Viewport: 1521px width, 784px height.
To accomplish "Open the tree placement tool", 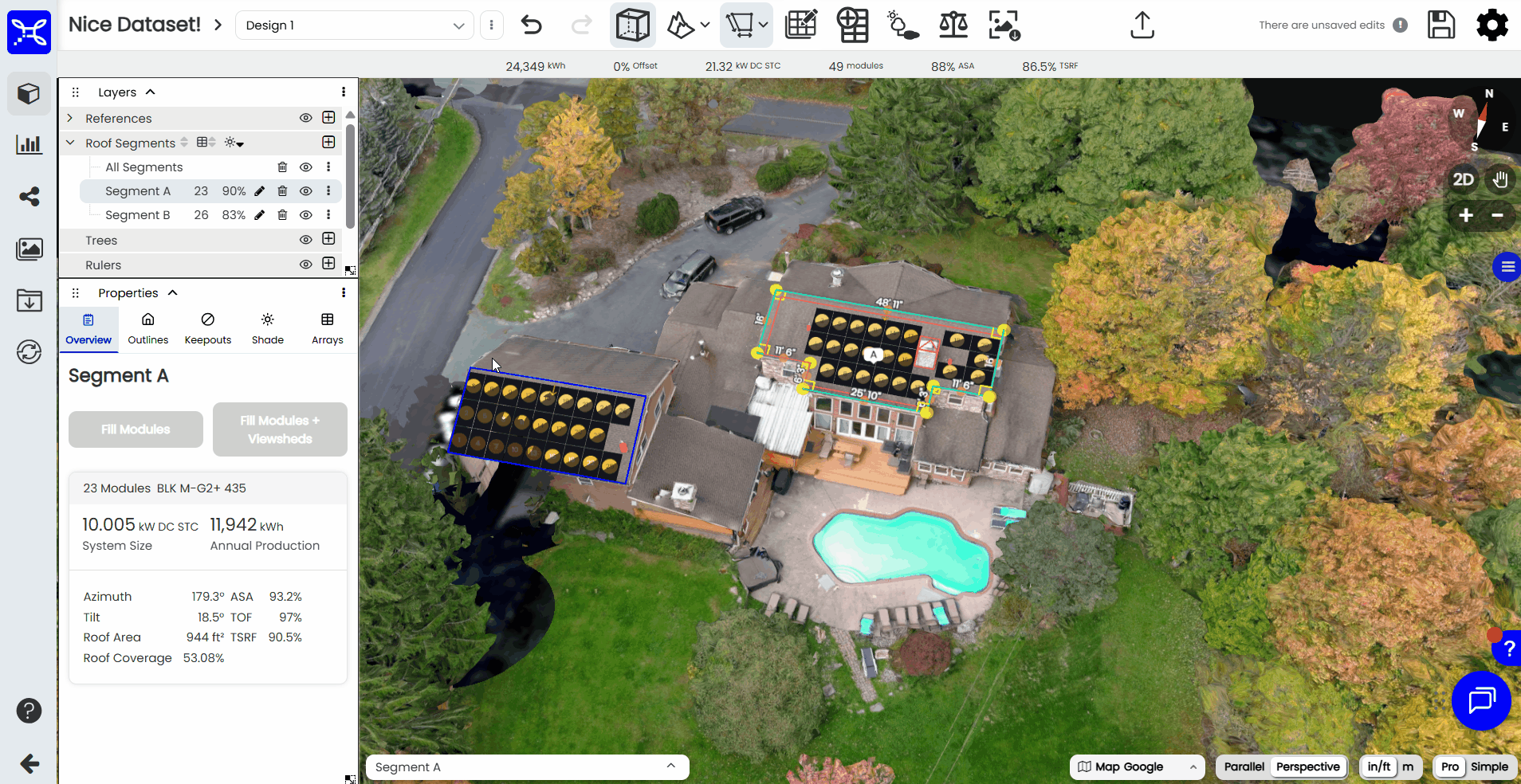I will pyautogui.click(x=903, y=25).
